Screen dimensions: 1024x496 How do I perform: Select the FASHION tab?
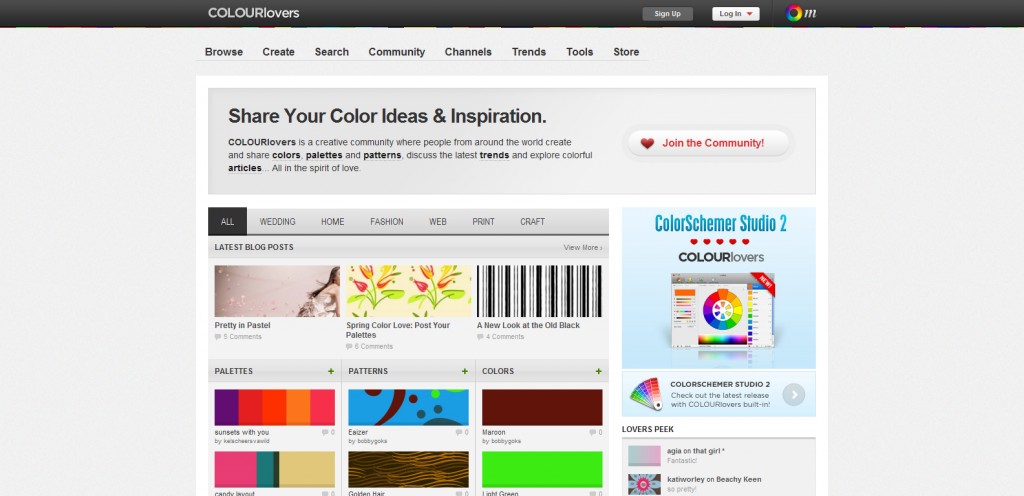point(387,222)
